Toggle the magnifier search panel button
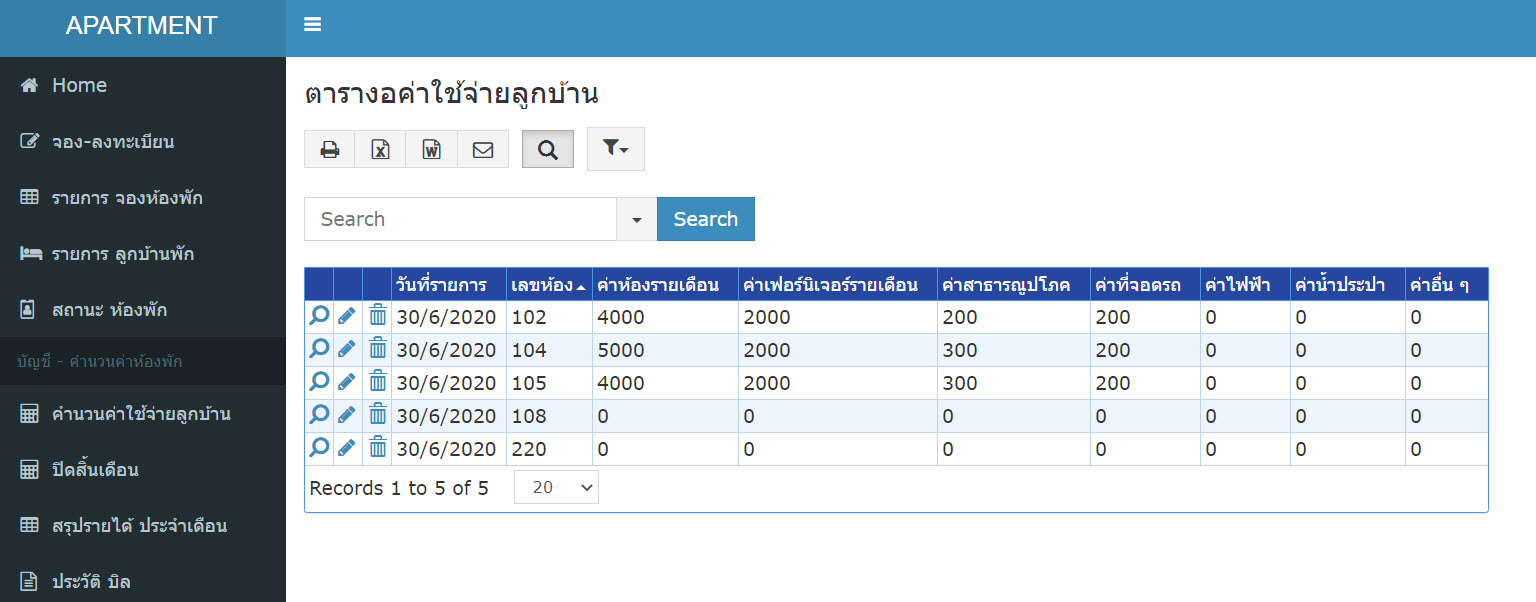The height and width of the screenshot is (602, 1536). pyautogui.click(x=547, y=149)
